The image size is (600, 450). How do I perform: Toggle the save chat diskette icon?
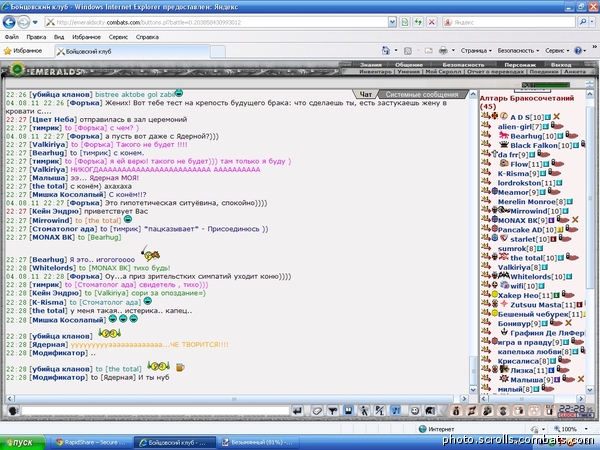tap(348, 411)
